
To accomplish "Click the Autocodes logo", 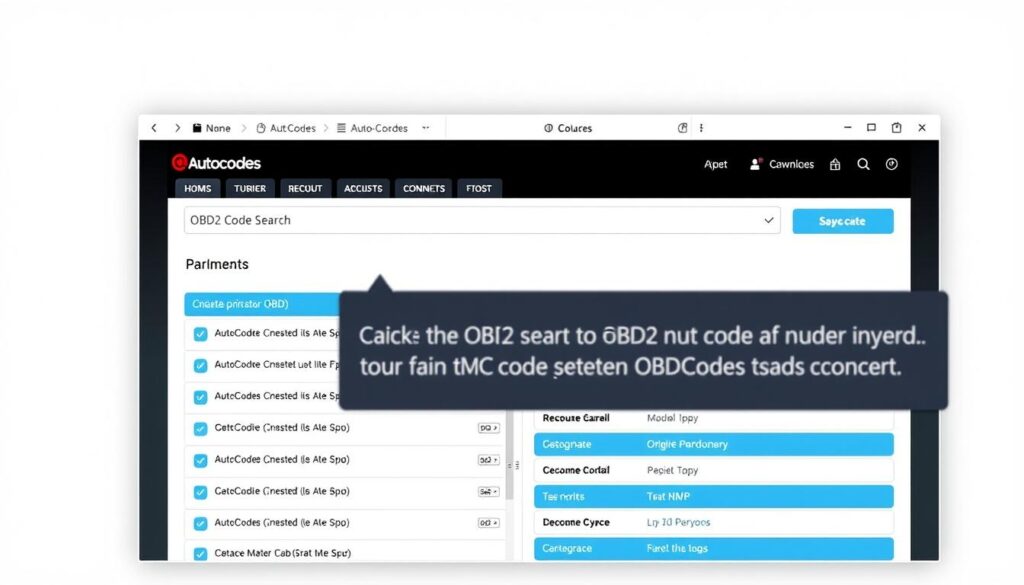I will pos(216,163).
